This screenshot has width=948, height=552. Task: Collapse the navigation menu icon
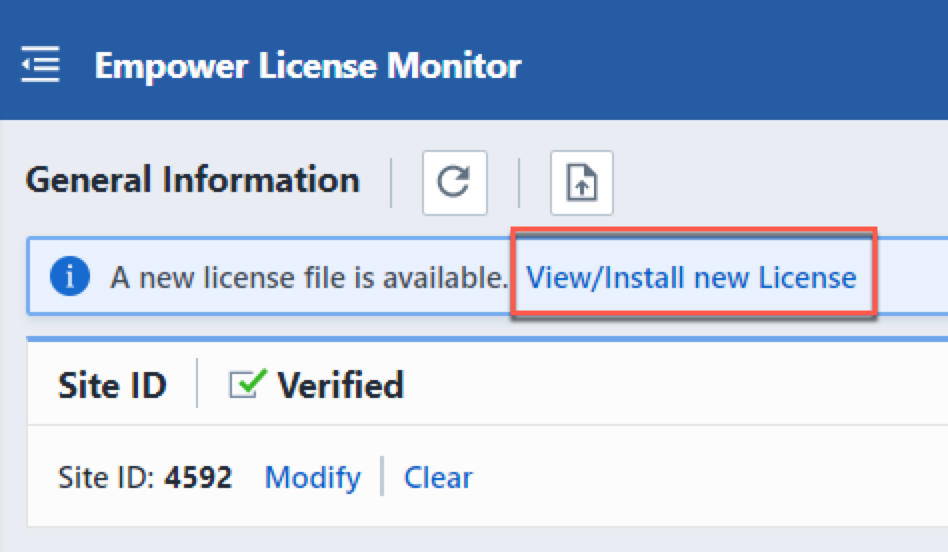(x=41, y=64)
